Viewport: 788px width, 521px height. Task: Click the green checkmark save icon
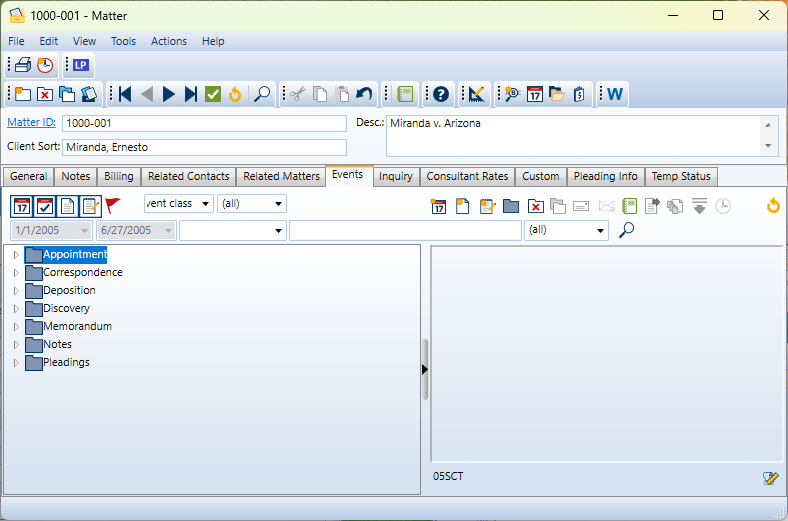pyautogui.click(x=213, y=94)
